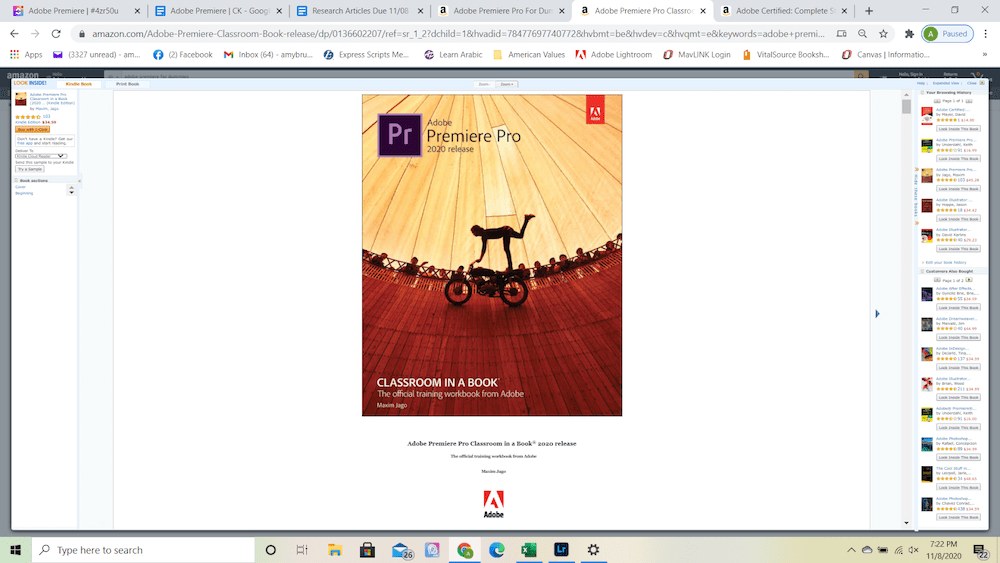The width and height of the screenshot is (1000, 563).
Task: Click the book sections scroll down arrow
Action: tap(71, 193)
